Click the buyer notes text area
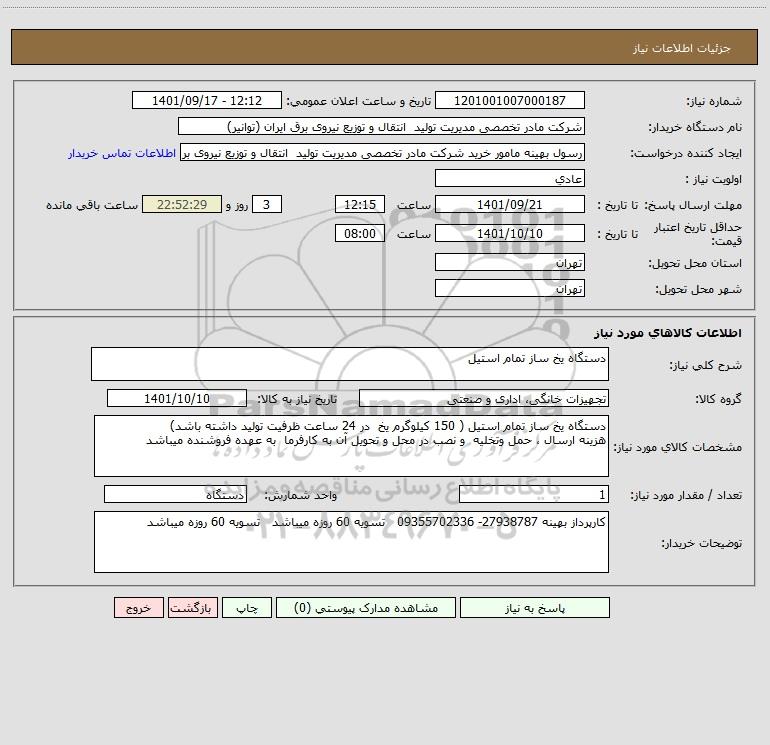770x745 pixels. coord(351,542)
